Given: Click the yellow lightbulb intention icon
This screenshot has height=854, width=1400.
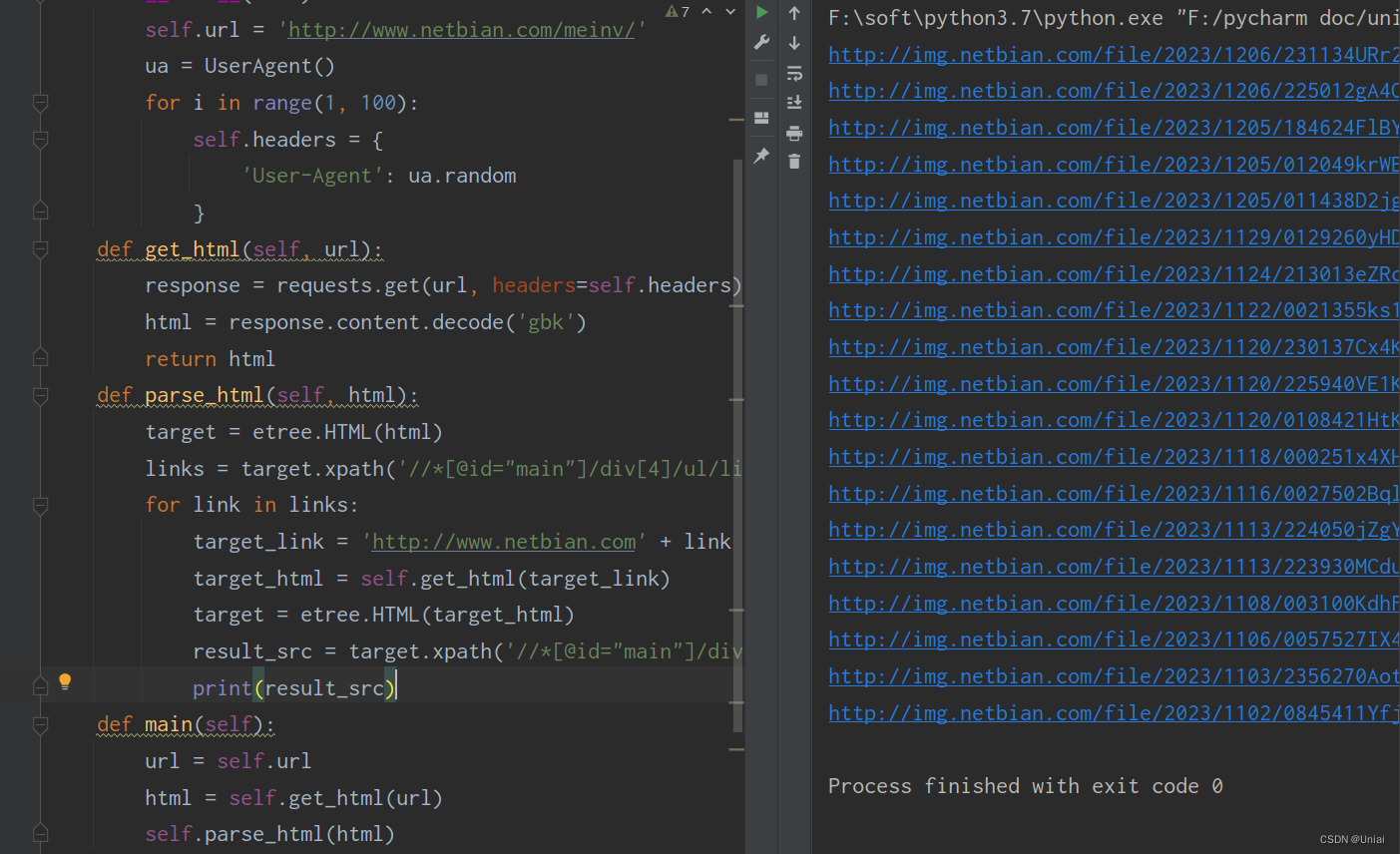Looking at the screenshot, I should (x=65, y=681).
